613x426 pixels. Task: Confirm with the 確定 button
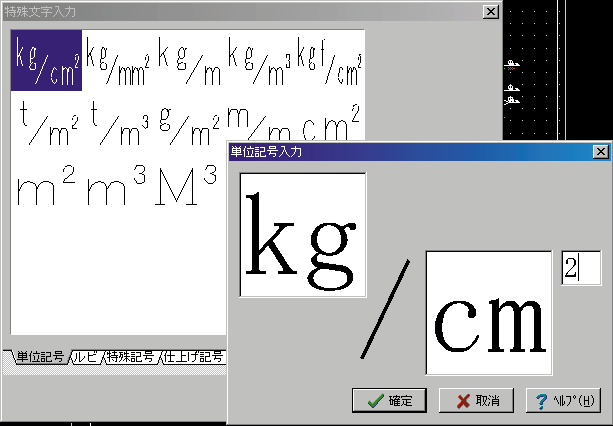point(390,400)
